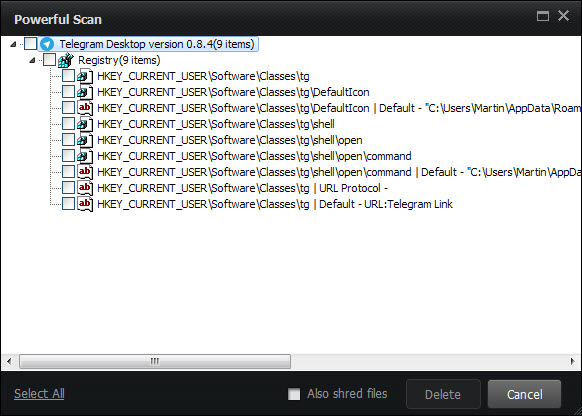
Task: Click 'ab' icon of URL Protocol row
Action: tap(85, 188)
